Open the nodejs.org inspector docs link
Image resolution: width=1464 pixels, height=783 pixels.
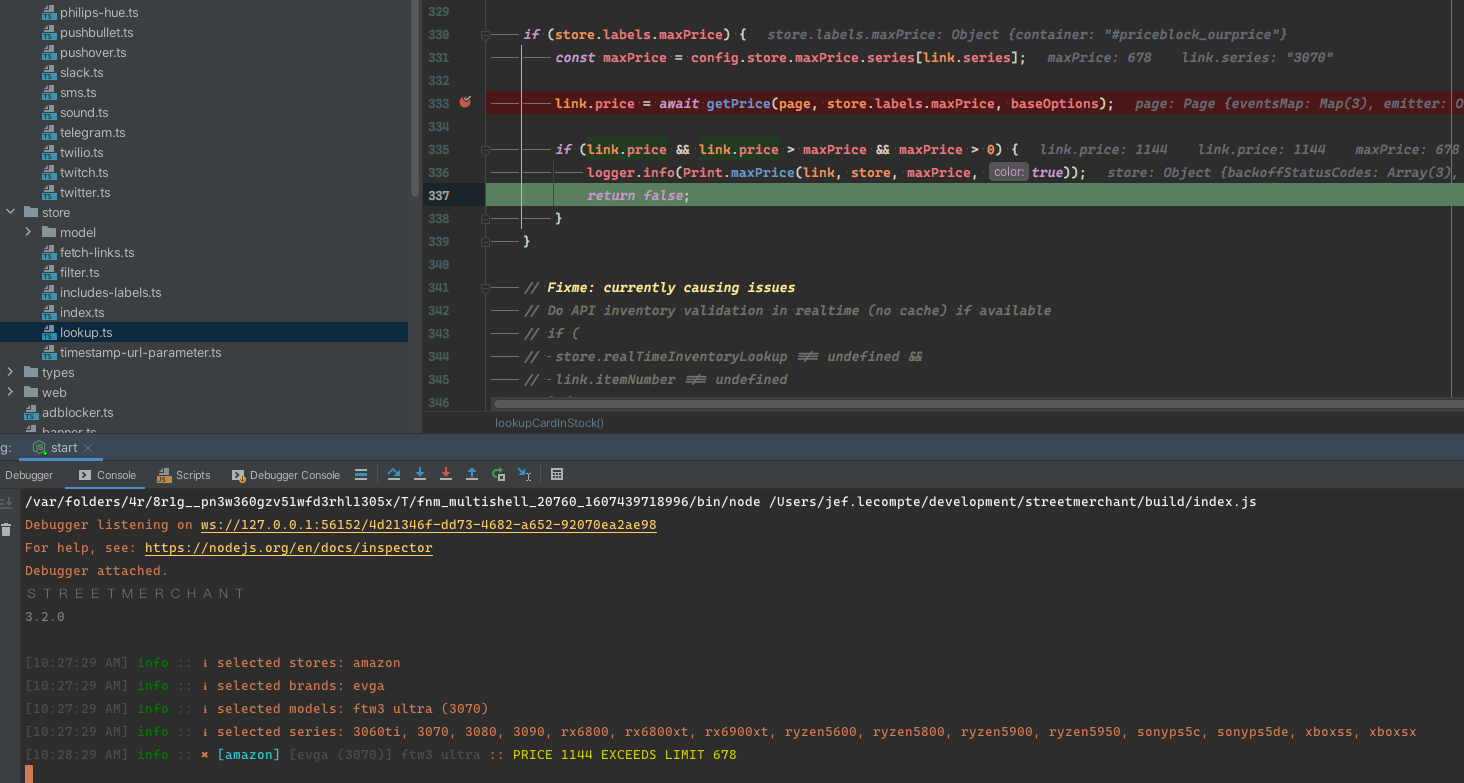(x=289, y=548)
